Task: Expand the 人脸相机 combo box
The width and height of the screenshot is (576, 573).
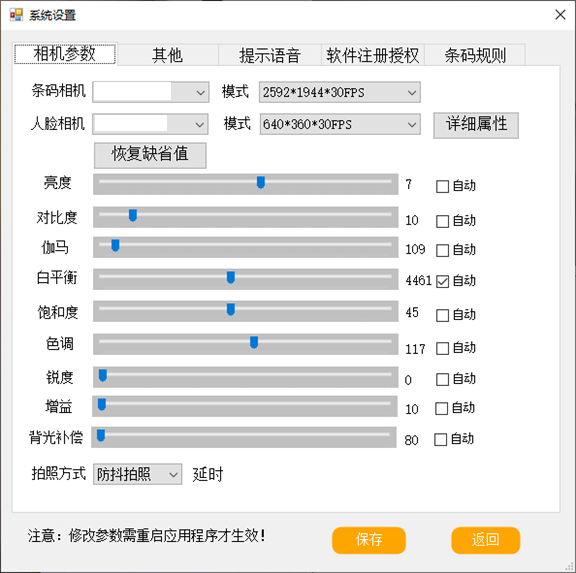Action: click(x=150, y=124)
